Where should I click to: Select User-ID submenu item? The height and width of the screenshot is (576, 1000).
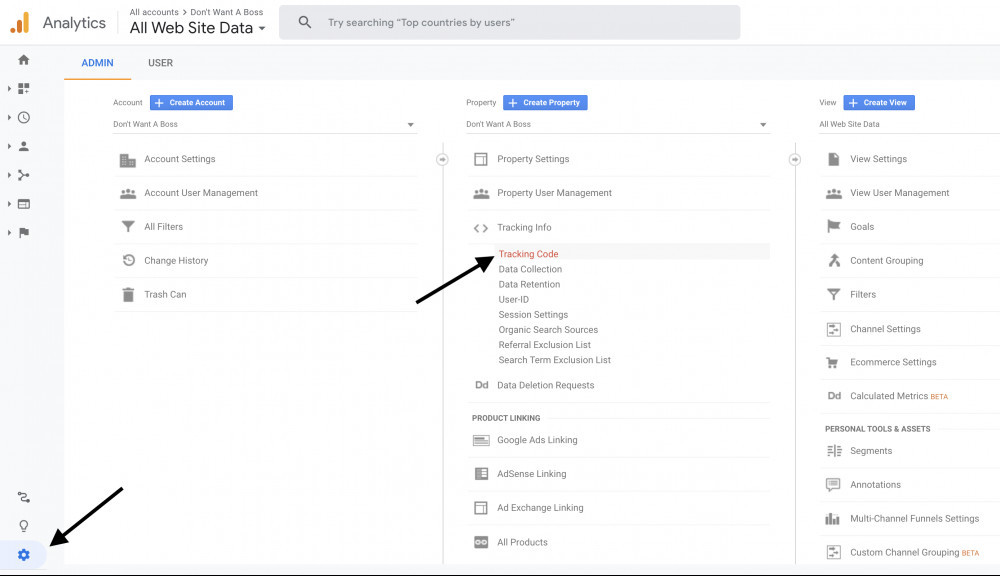(513, 300)
